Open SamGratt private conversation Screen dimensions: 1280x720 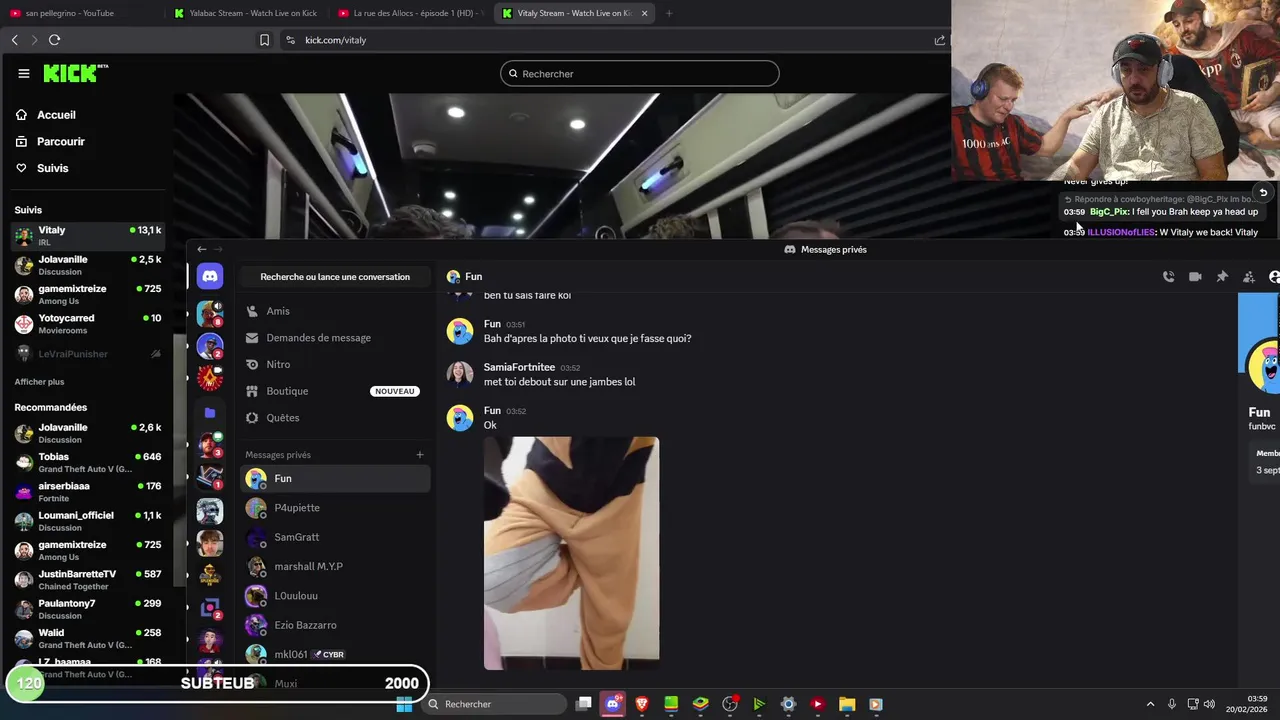pos(335,537)
